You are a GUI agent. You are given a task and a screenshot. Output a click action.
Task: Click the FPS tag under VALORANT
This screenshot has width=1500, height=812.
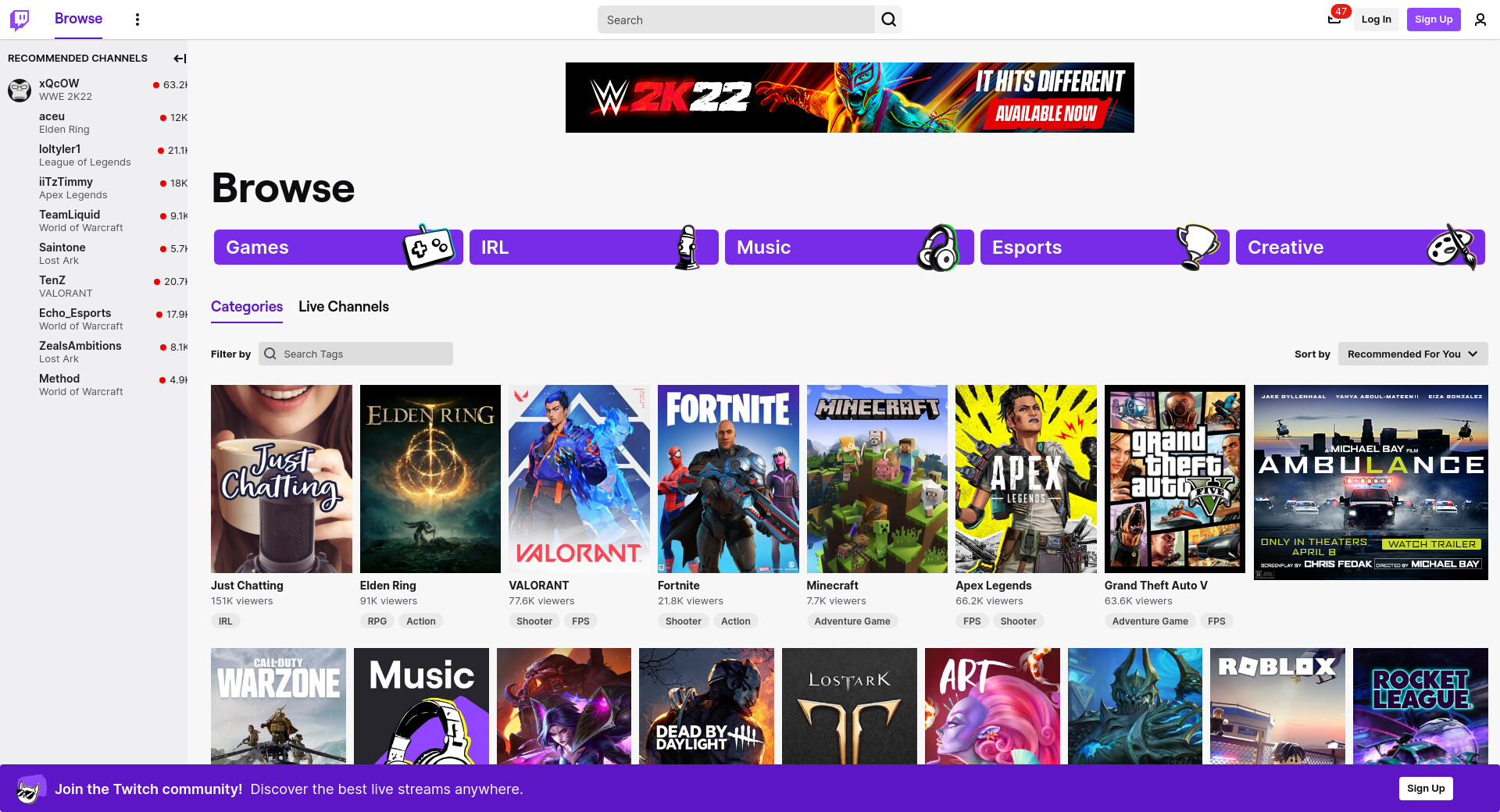[580, 621]
